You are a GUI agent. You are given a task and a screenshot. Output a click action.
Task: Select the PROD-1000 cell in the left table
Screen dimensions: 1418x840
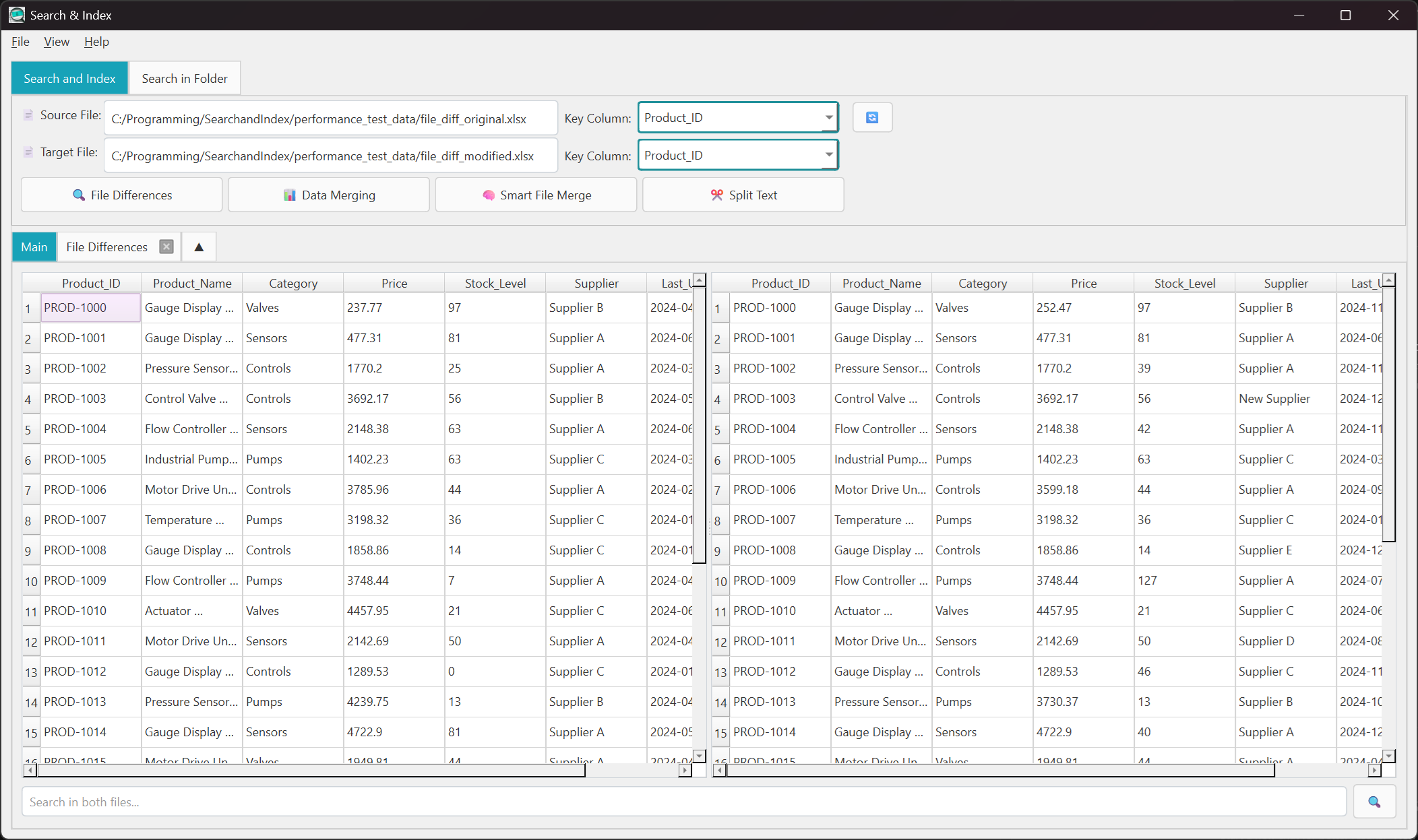point(90,308)
